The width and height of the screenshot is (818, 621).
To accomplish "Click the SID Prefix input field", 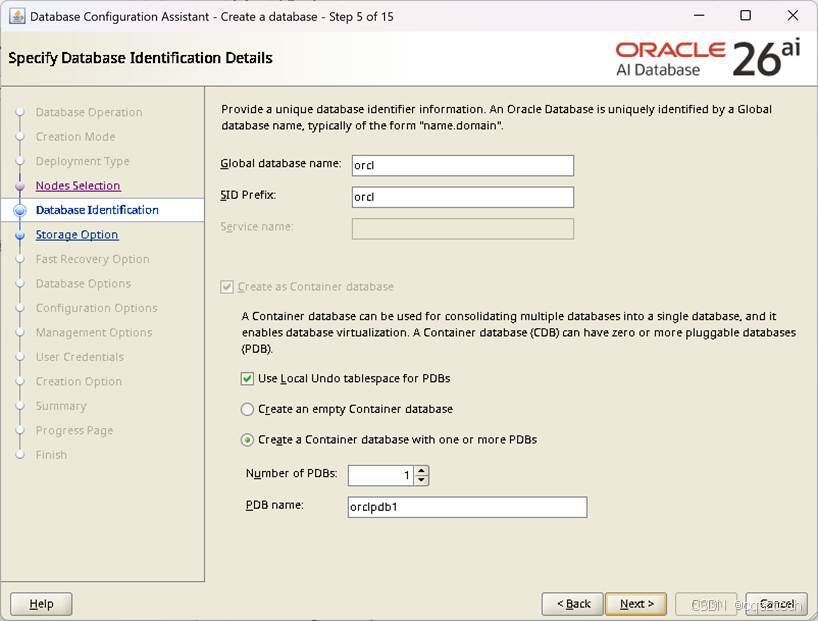I will (x=463, y=197).
